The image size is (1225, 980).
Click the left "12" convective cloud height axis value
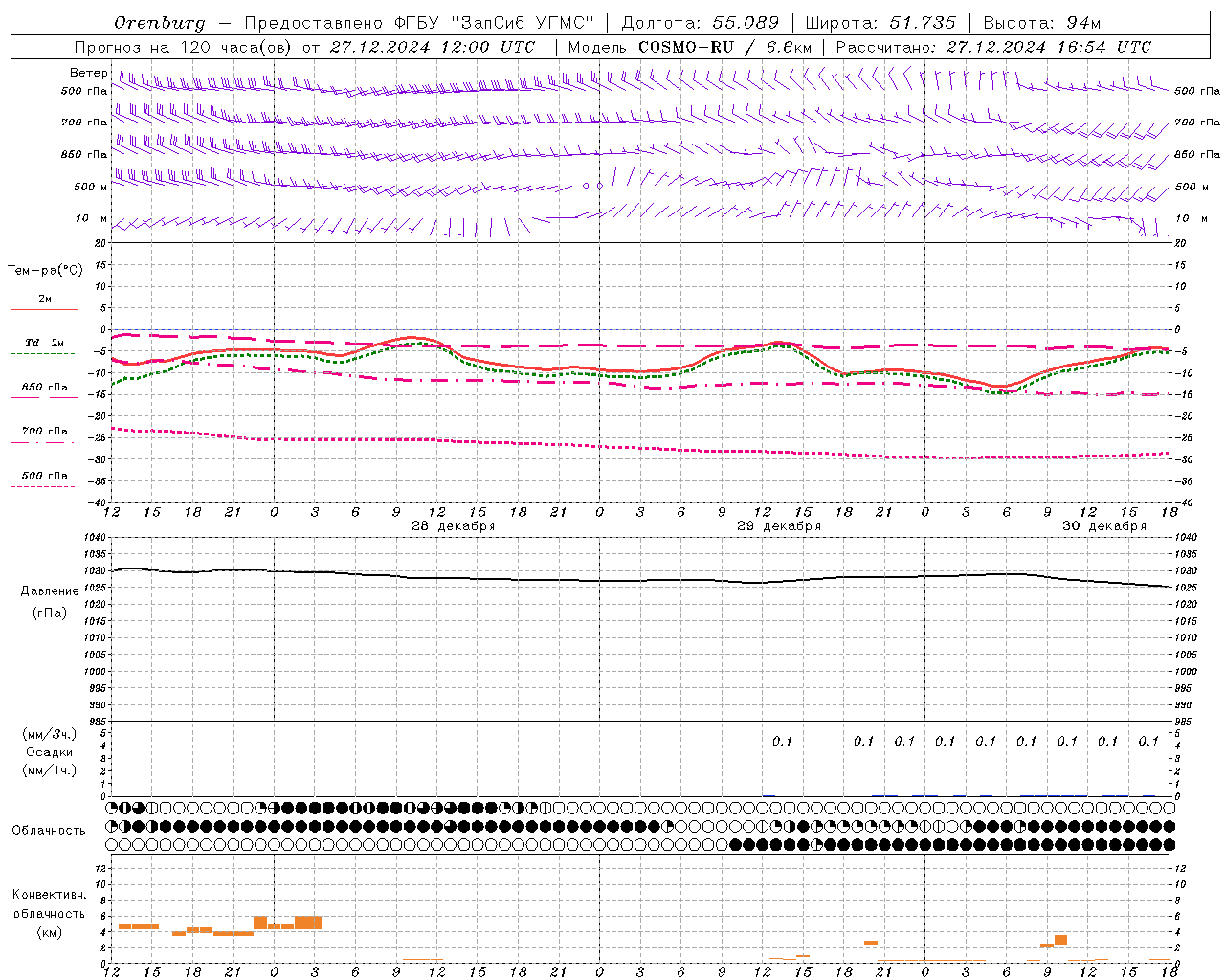click(x=102, y=869)
